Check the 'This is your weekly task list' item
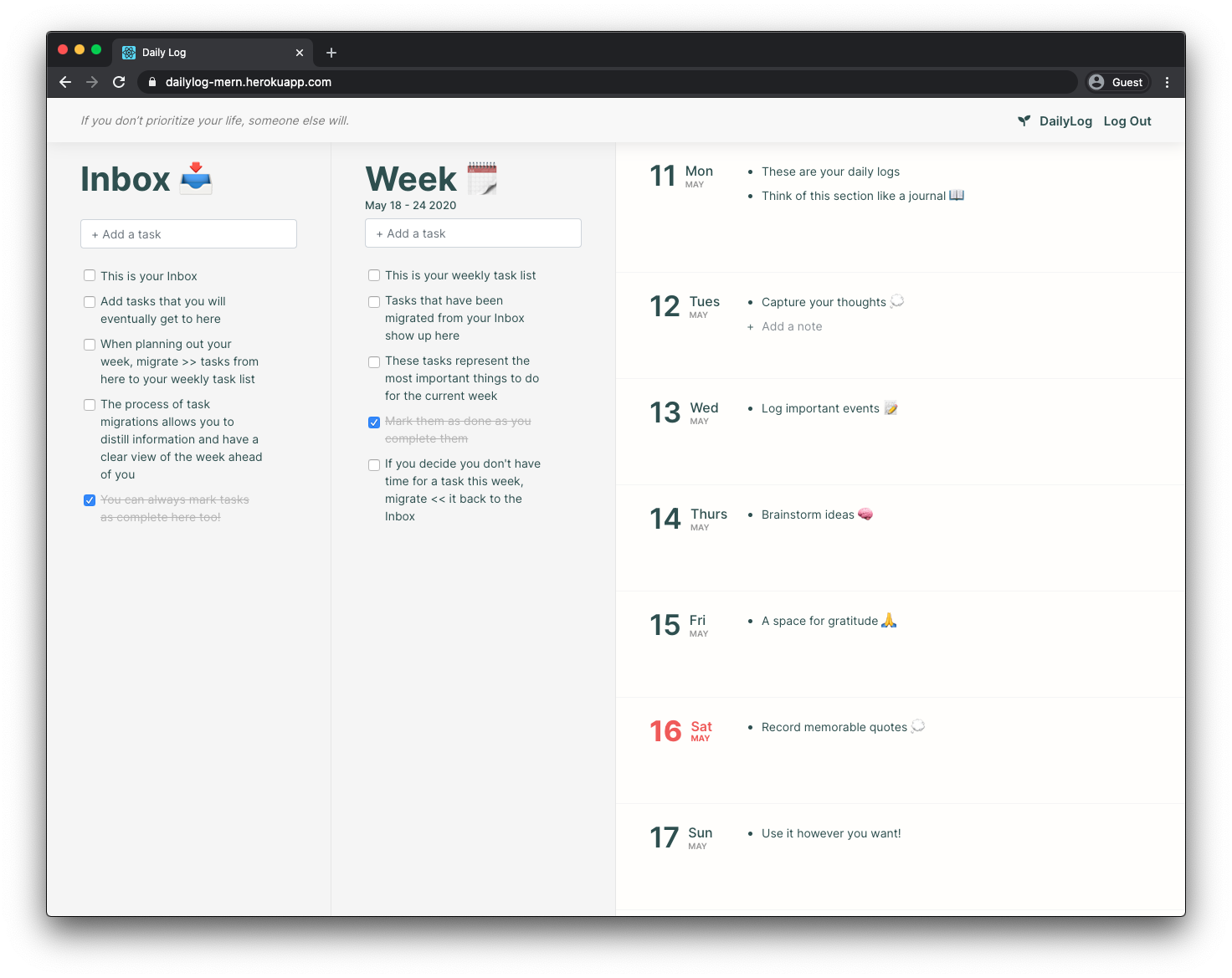The image size is (1232, 978). [x=373, y=275]
